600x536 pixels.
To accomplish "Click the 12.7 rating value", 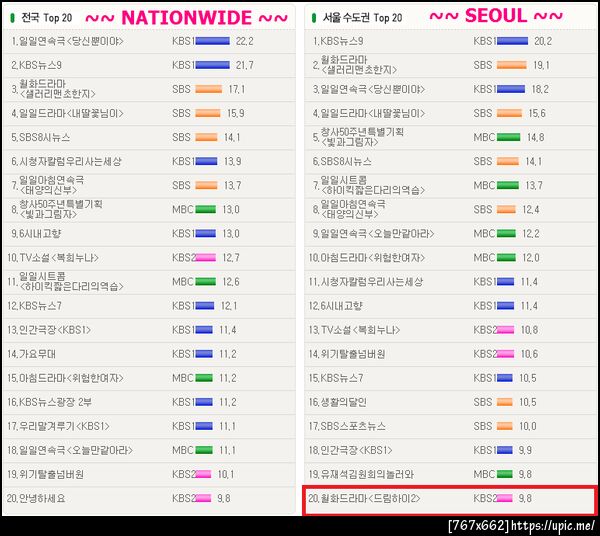I will (x=231, y=257).
